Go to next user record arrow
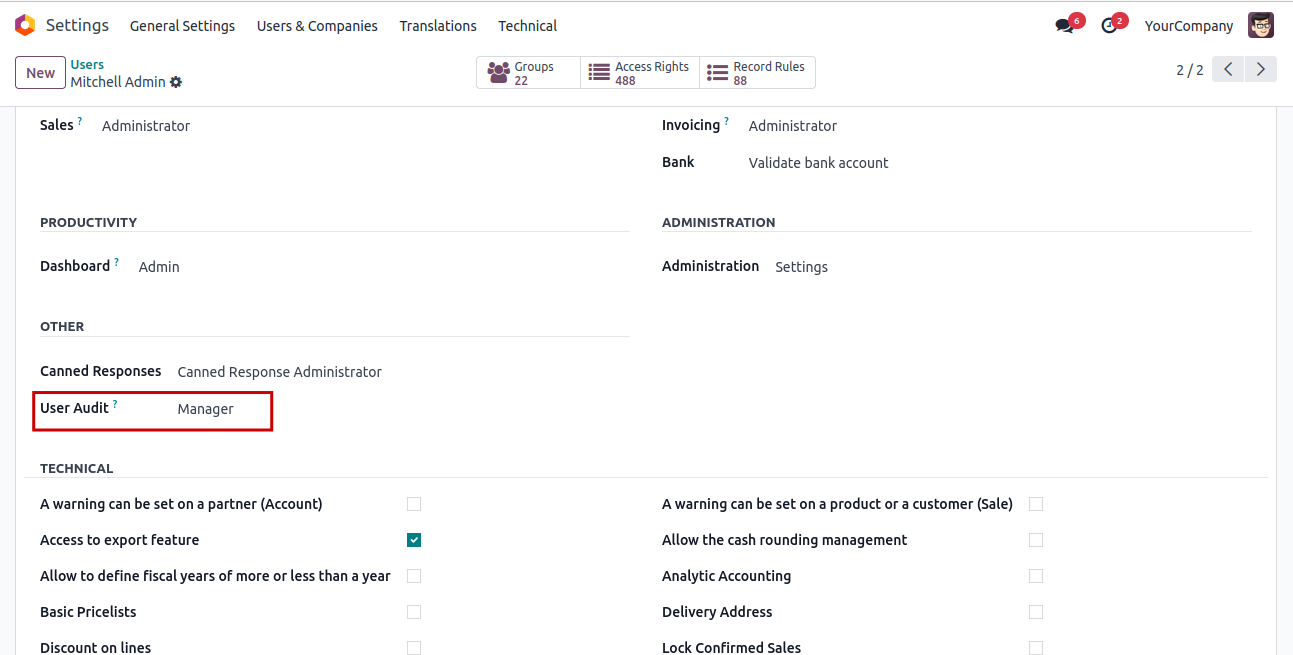 (x=1261, y=69)
